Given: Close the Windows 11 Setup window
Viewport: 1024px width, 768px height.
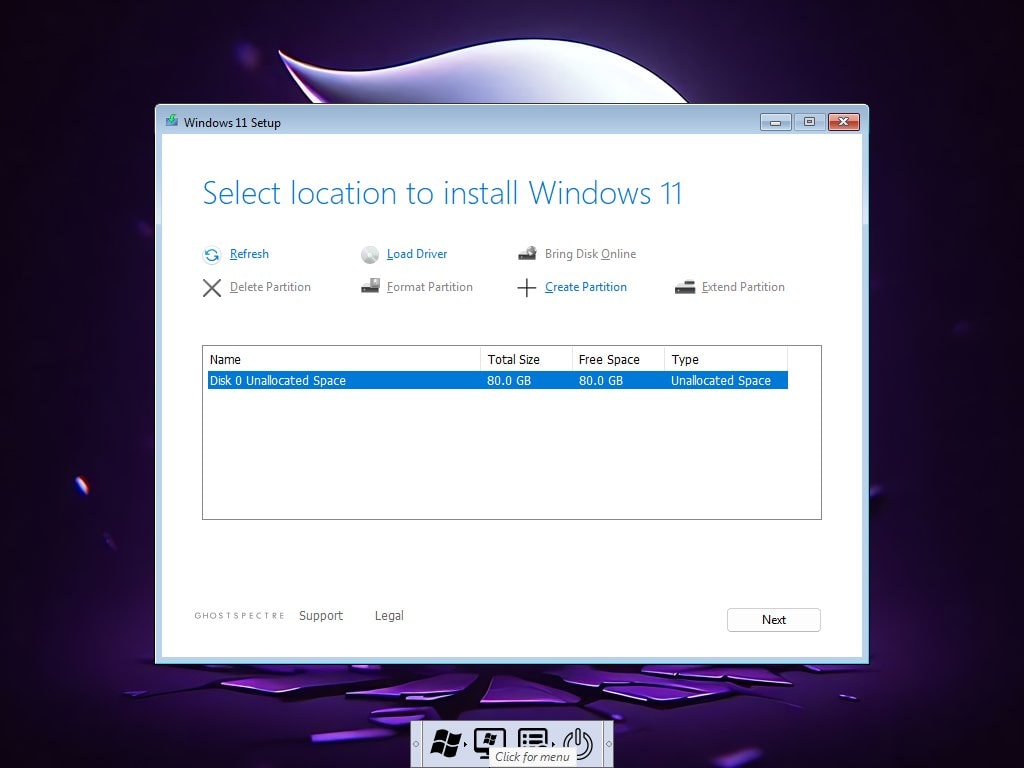Looking at the screenshot, I should pyautogui.click(x=844, y=122).
